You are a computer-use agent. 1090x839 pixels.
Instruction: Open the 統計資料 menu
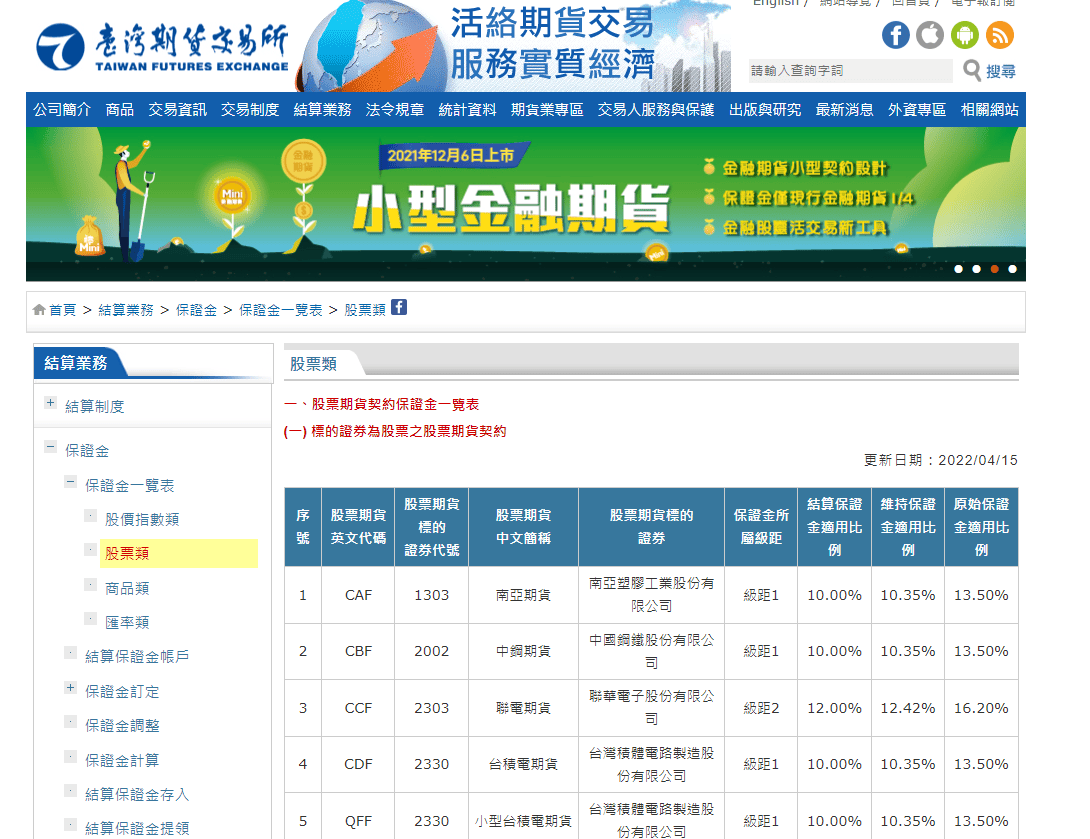point(467,110)
